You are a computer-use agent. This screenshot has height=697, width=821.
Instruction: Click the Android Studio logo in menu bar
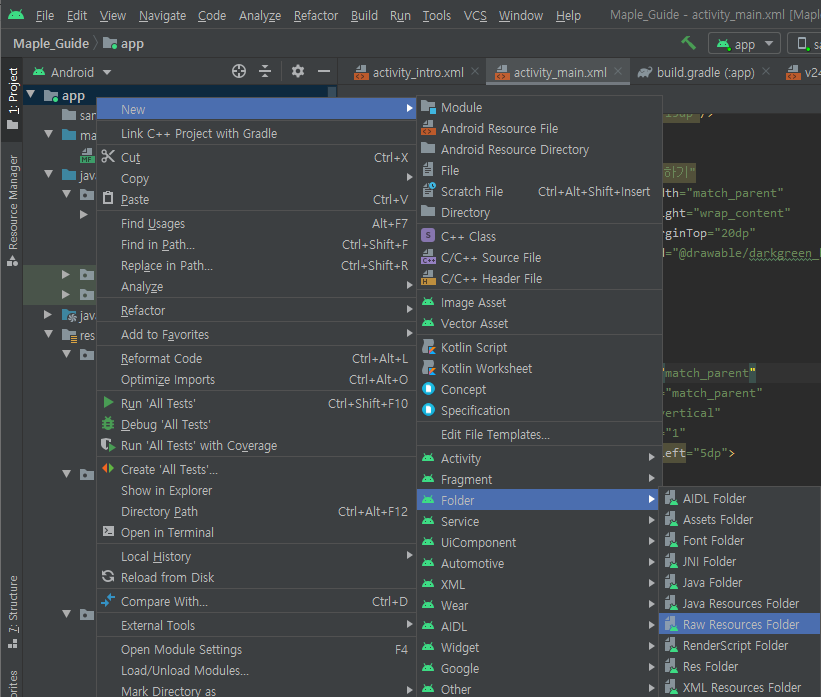point(16,15)
